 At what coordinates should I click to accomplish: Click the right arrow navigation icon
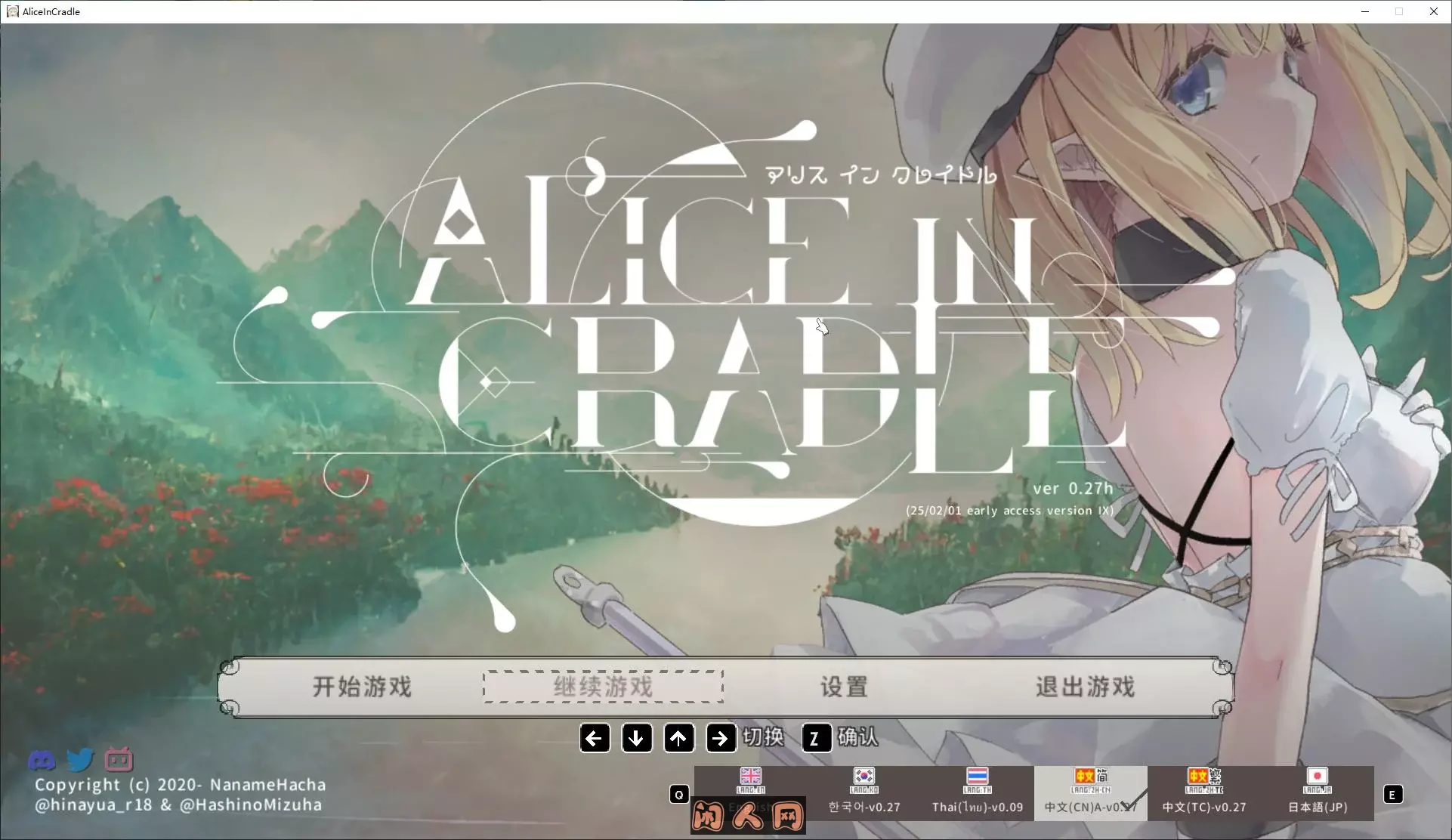click(721, 738)
